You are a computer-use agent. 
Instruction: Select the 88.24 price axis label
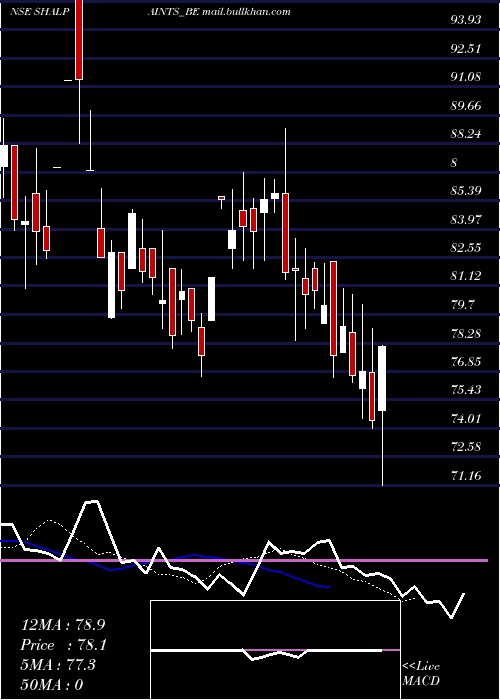pyautogui.click(x=466, y=133)
